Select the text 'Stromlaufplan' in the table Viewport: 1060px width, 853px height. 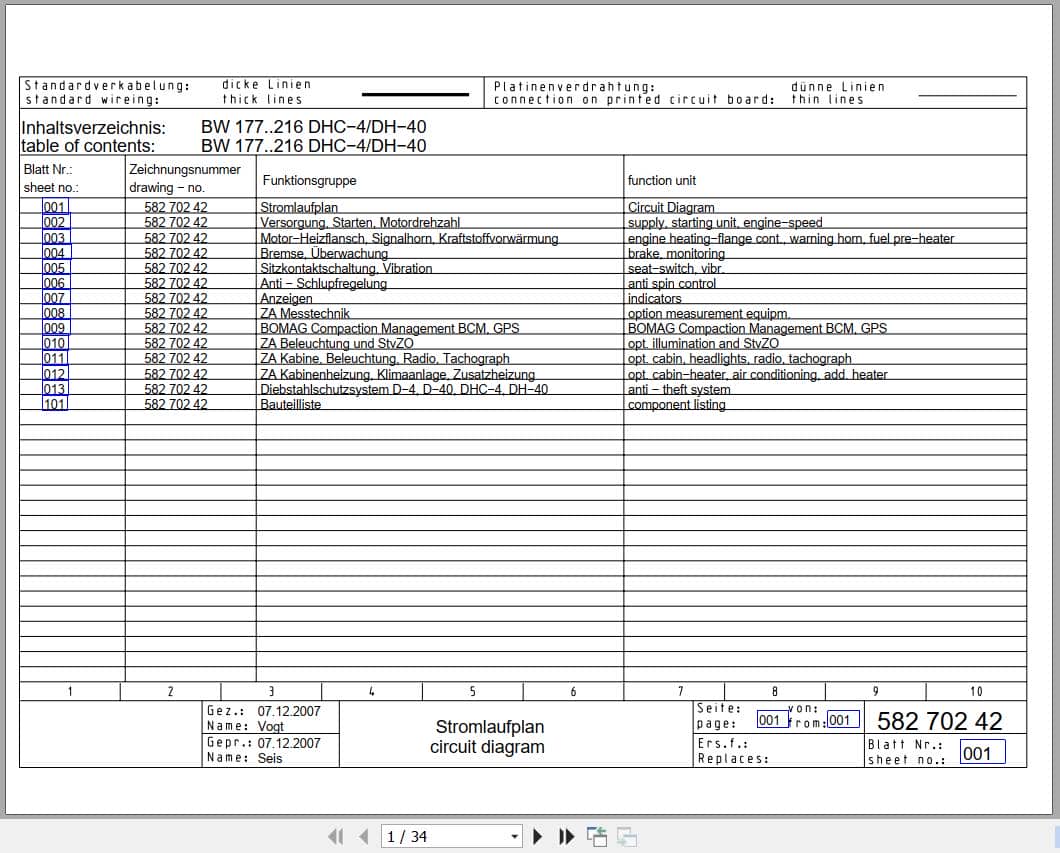(299, 207)
